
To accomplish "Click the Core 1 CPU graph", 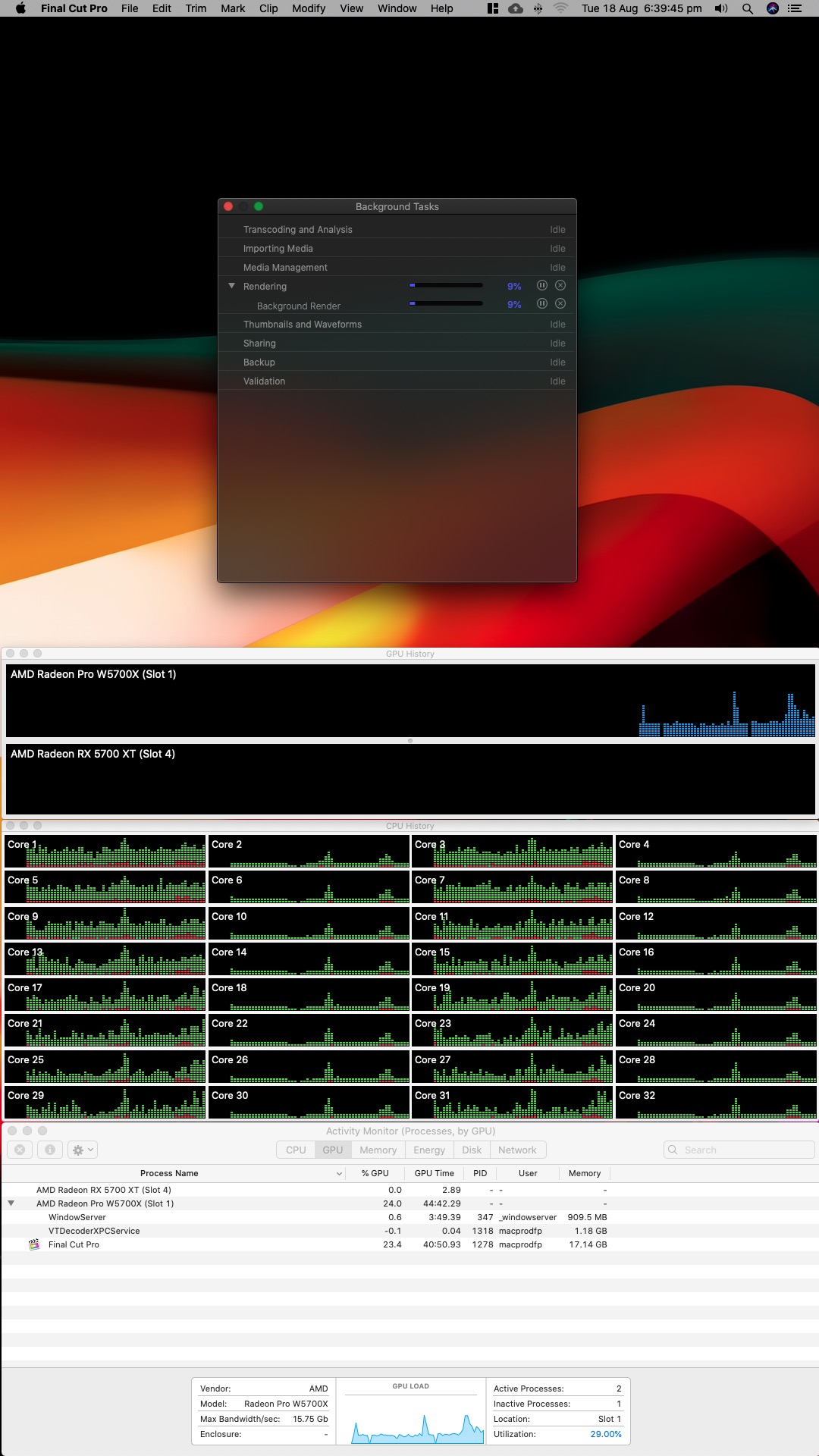I will pyautogui.click(x=105, y=852).
